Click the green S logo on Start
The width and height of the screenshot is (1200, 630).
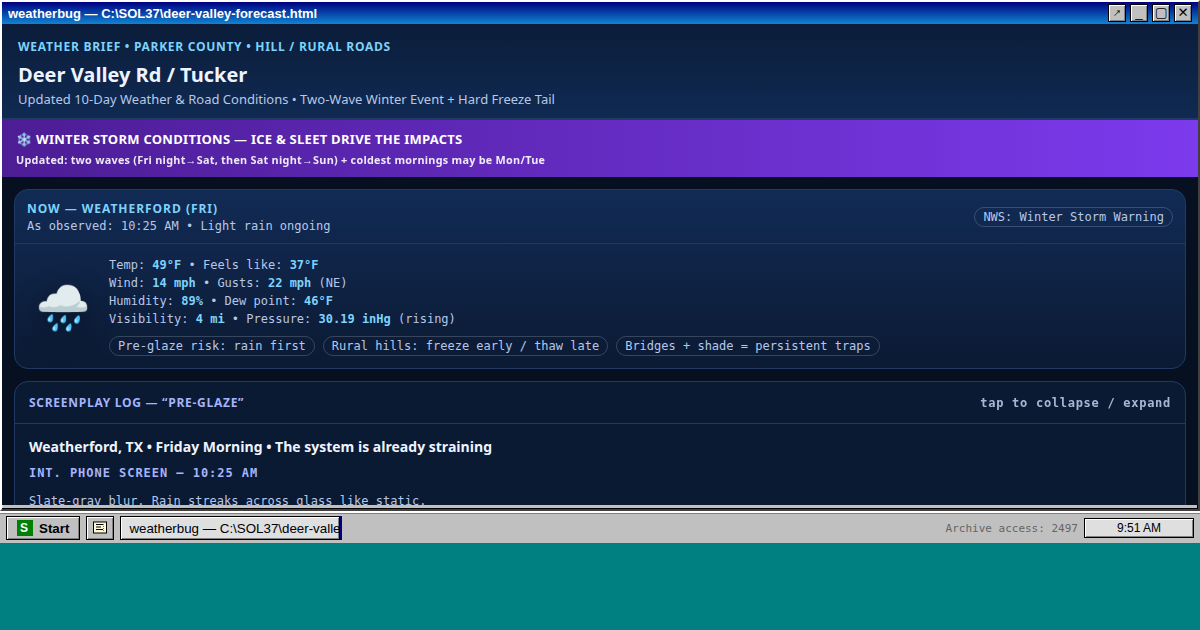click(x=25, y=528)
